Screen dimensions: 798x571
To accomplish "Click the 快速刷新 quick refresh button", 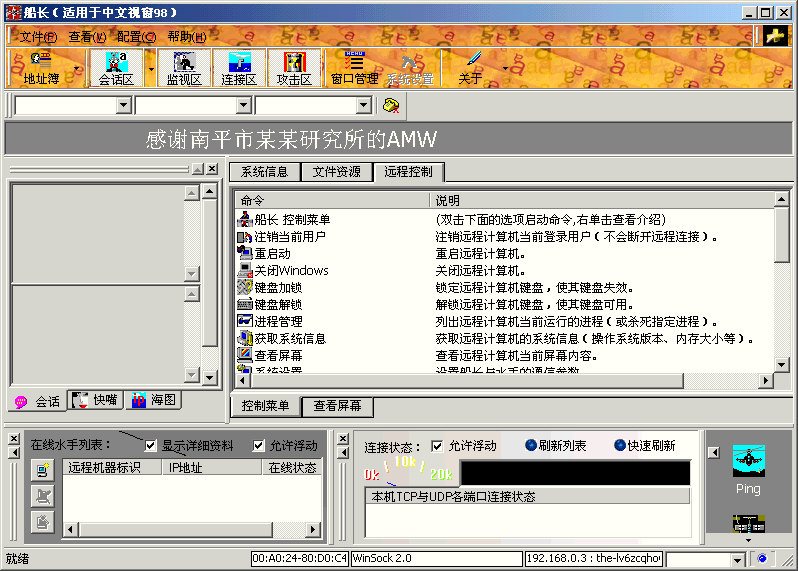I will 644,446.
